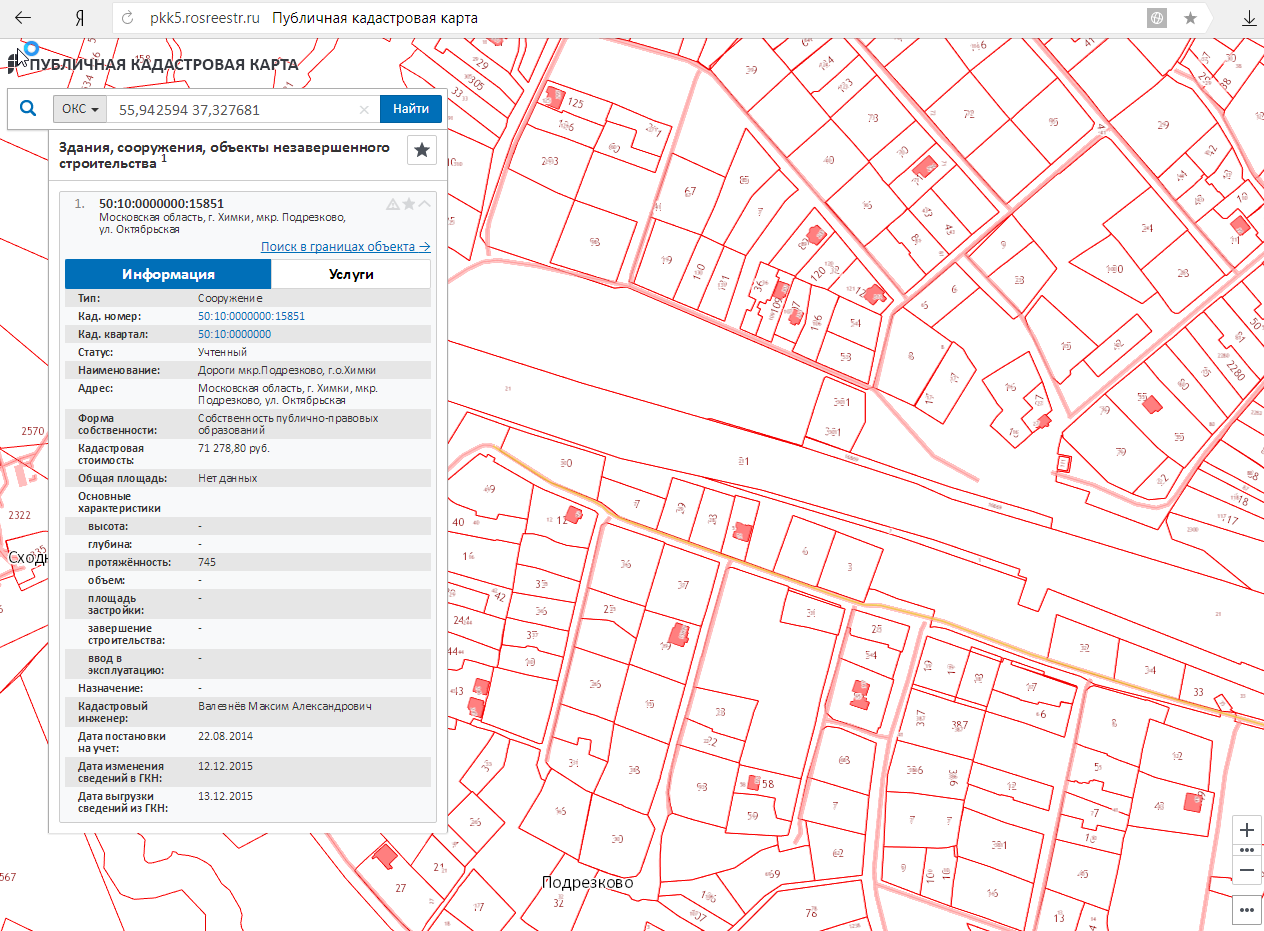Screen dimensions: 1264x931
Task: Open cadastral number 50:10:0000000:15851 link
Action: 251,316
